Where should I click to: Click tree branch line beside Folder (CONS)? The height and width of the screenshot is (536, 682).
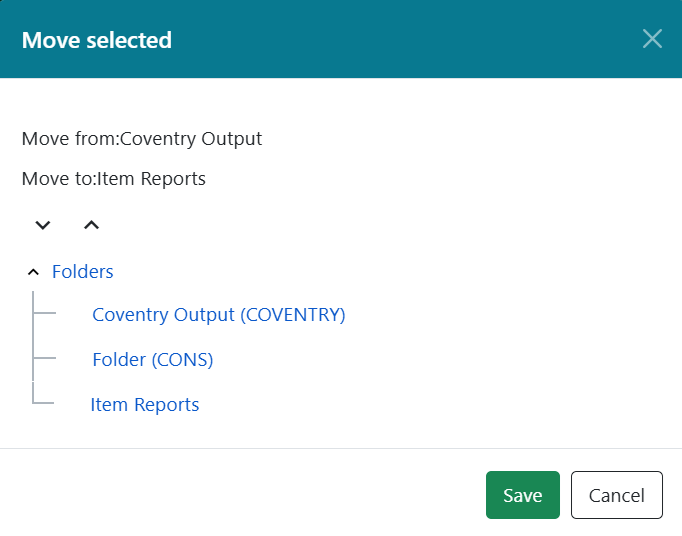46,358
